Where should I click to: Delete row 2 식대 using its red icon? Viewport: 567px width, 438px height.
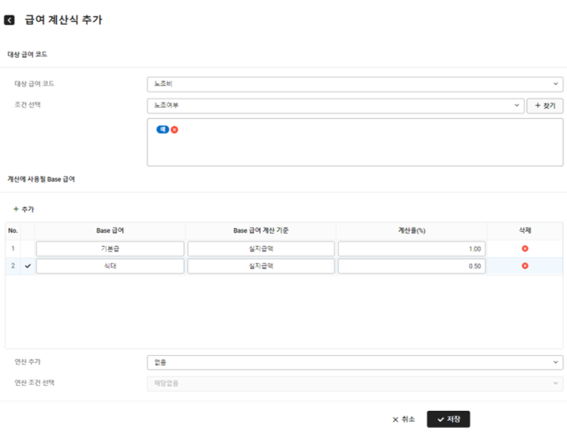click(525, 266)
